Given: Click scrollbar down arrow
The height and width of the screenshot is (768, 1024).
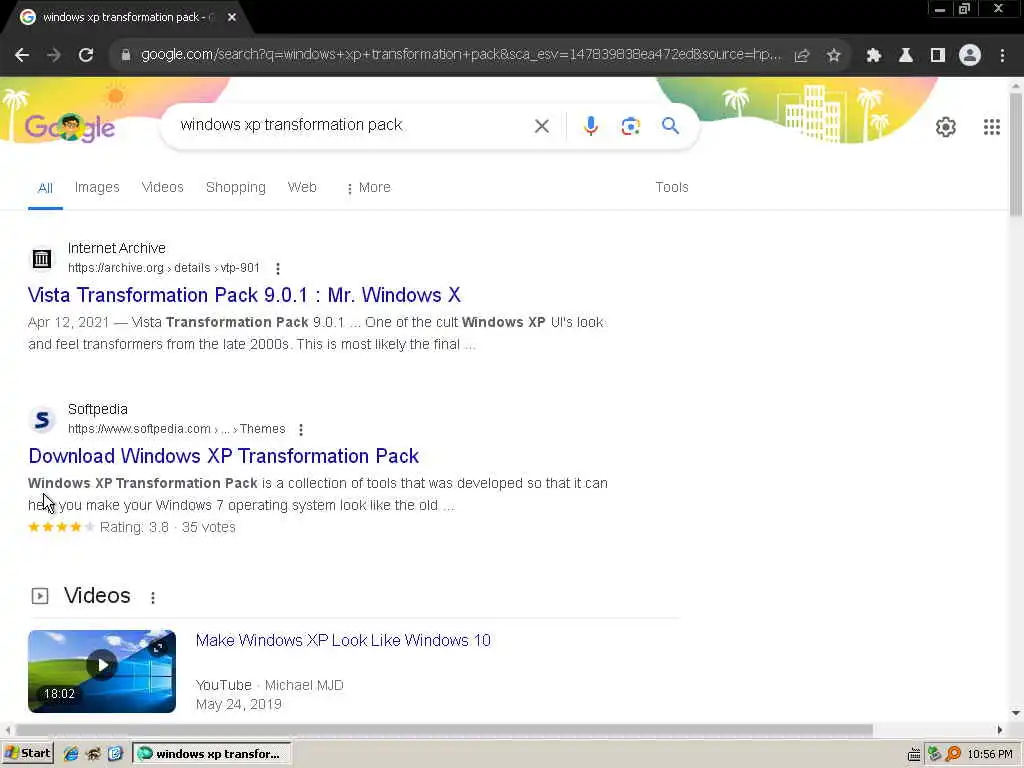Looking at the screenshot, I should (x=1016, y=712).
